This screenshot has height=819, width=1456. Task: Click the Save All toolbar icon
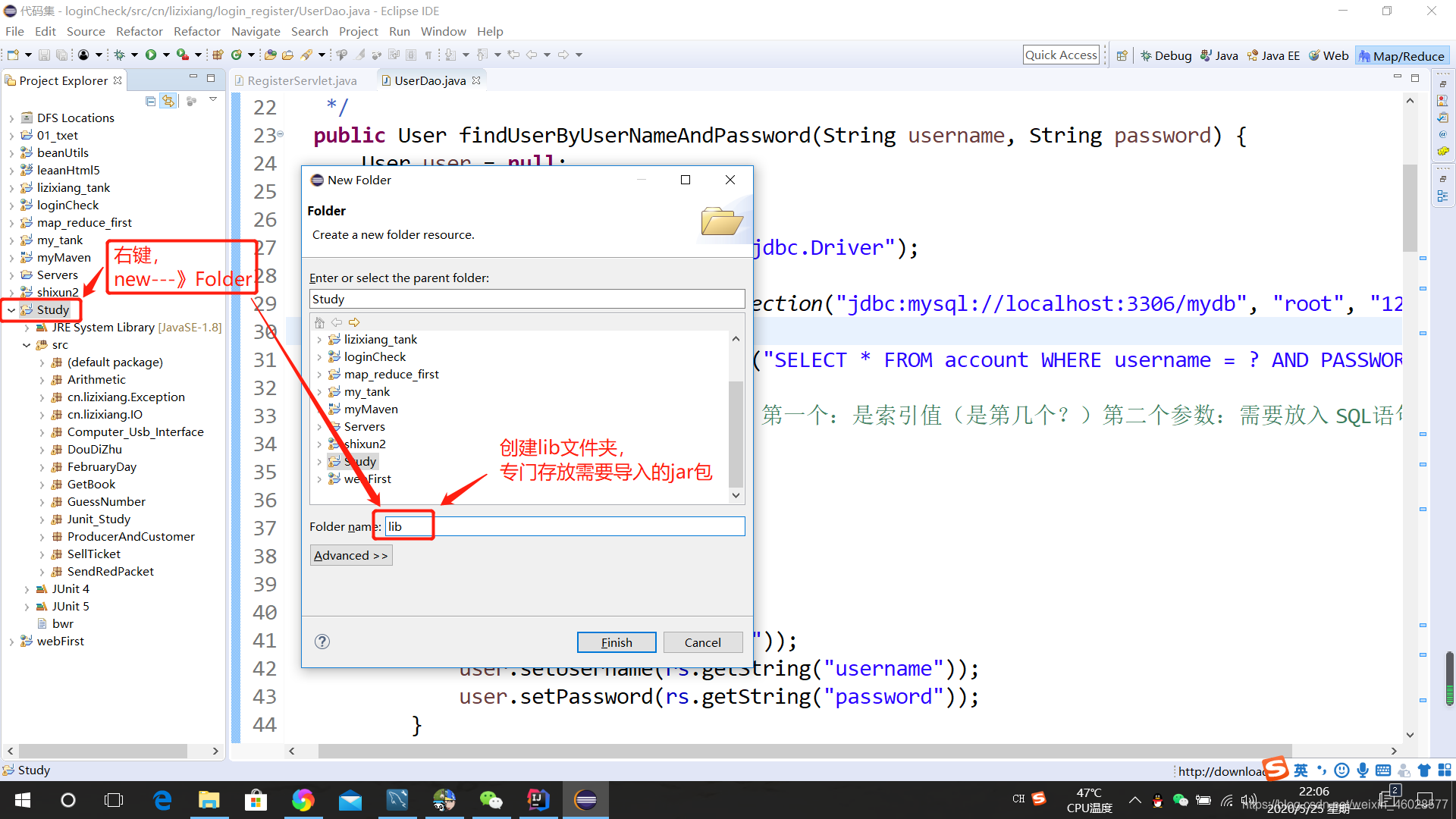(x=61, y=55)
